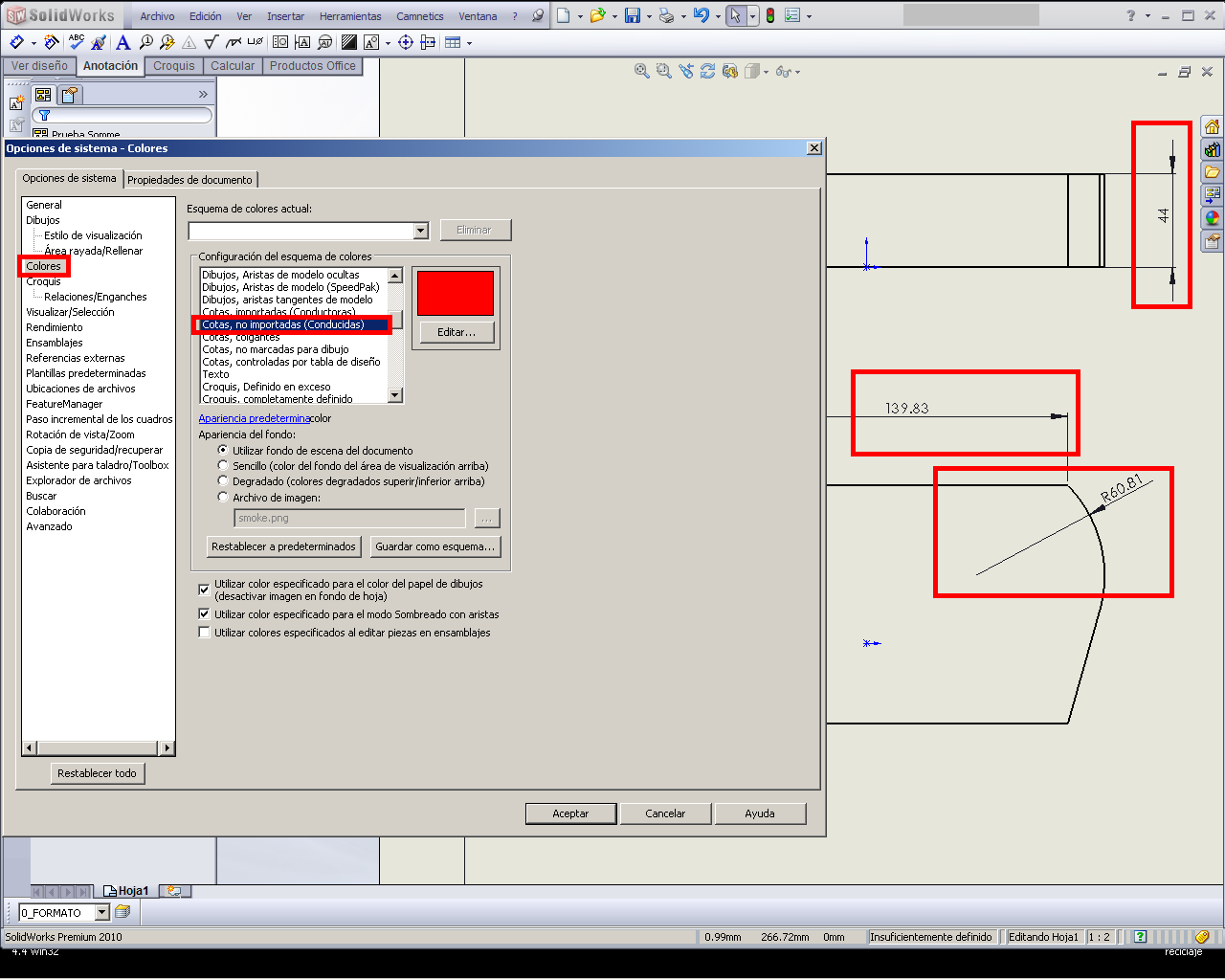Click the Geometric Tolerance icon
The width and height of the screenshot is (1225, 980).
pyautogui.click(x=280, y=42)
